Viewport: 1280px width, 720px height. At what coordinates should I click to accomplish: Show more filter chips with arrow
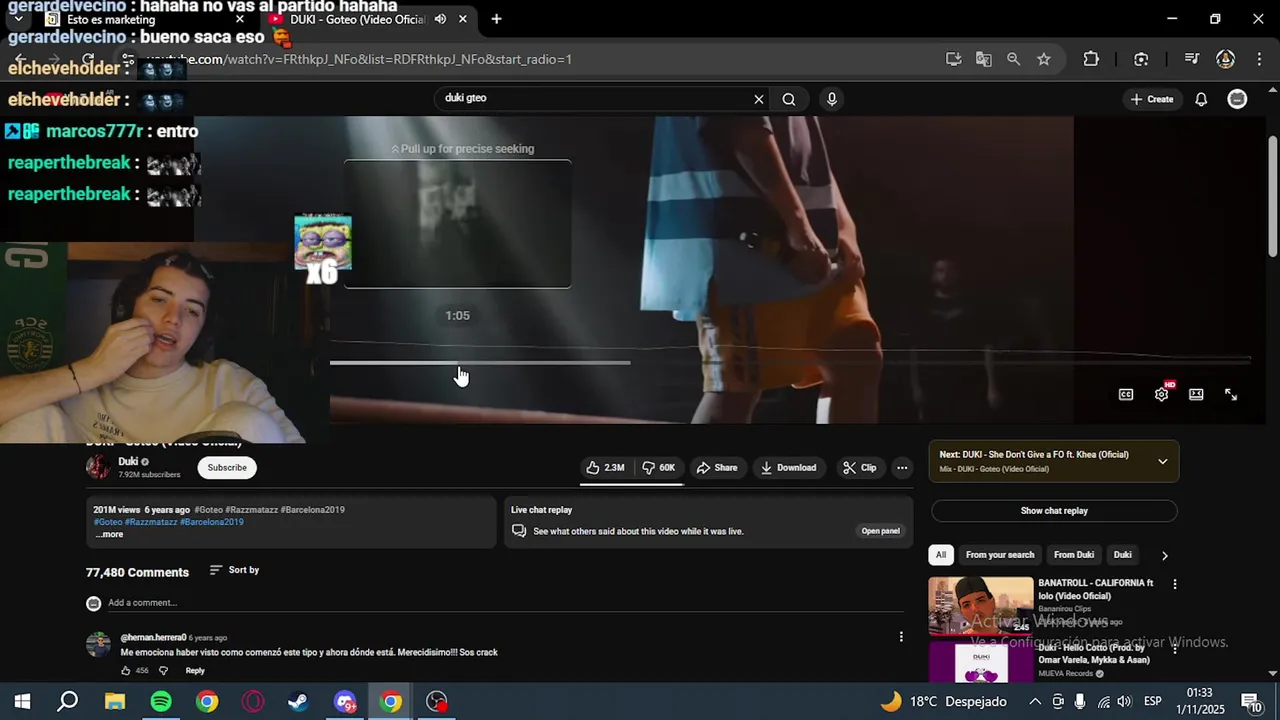click(1164, 555)
